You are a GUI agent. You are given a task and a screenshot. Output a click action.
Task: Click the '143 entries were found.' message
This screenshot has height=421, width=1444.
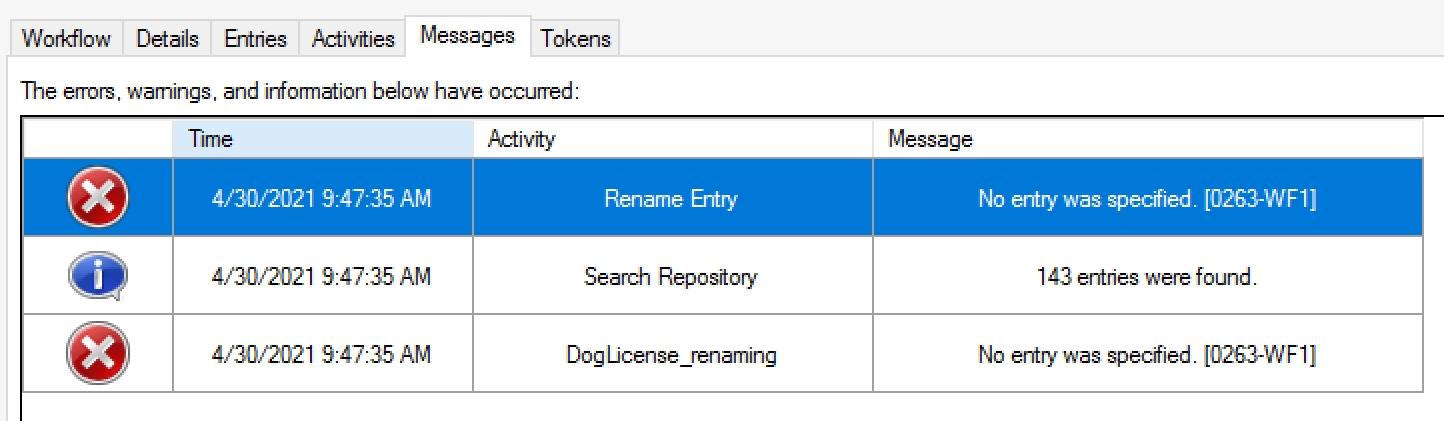click(x=1147, y=277)
